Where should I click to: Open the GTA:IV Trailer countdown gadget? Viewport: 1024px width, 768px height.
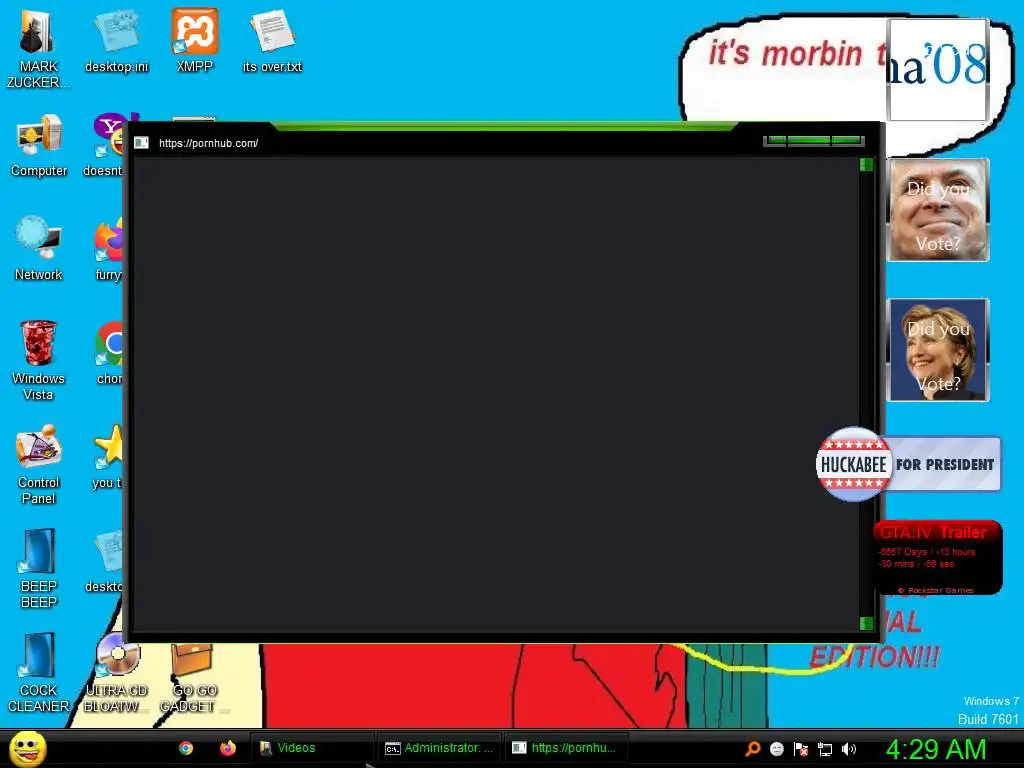tap(938, 557)
